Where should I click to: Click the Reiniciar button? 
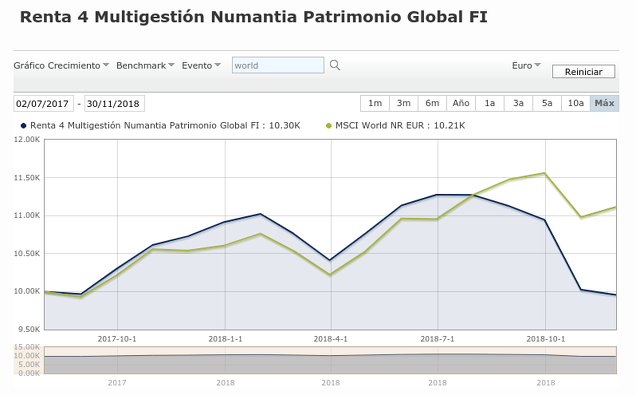[583, 72]
